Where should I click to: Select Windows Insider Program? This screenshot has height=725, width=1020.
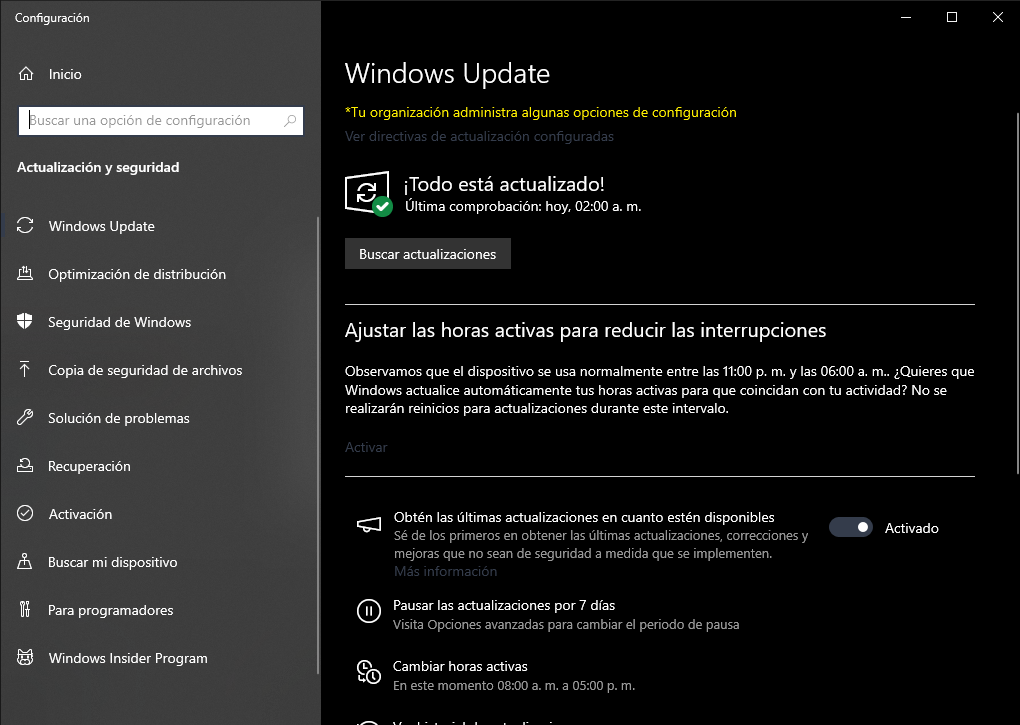[x=159, y=658]
